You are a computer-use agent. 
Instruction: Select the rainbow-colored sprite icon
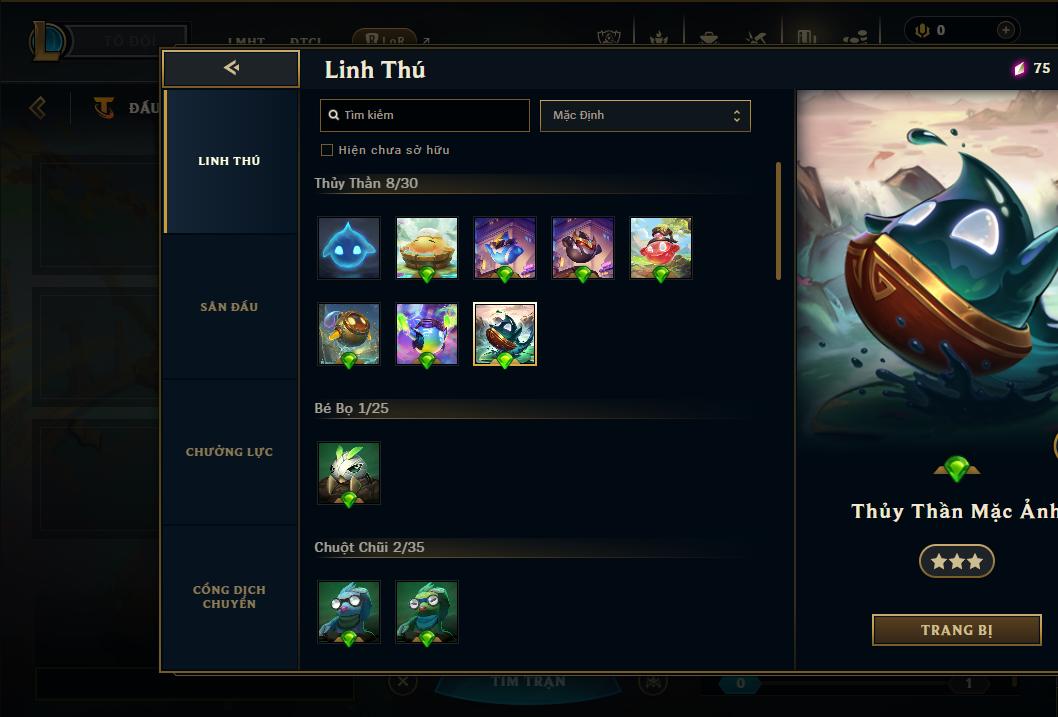click(x=426, y=334)
